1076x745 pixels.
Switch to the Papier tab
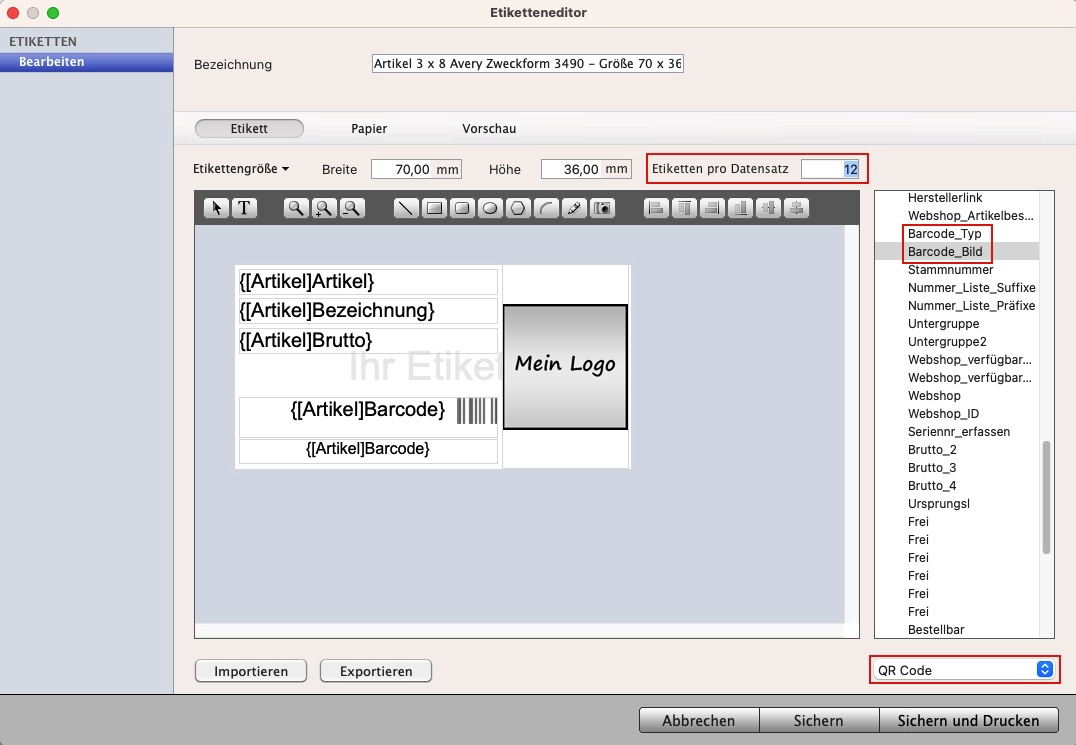pyautogui.click(x=369, y=129)
